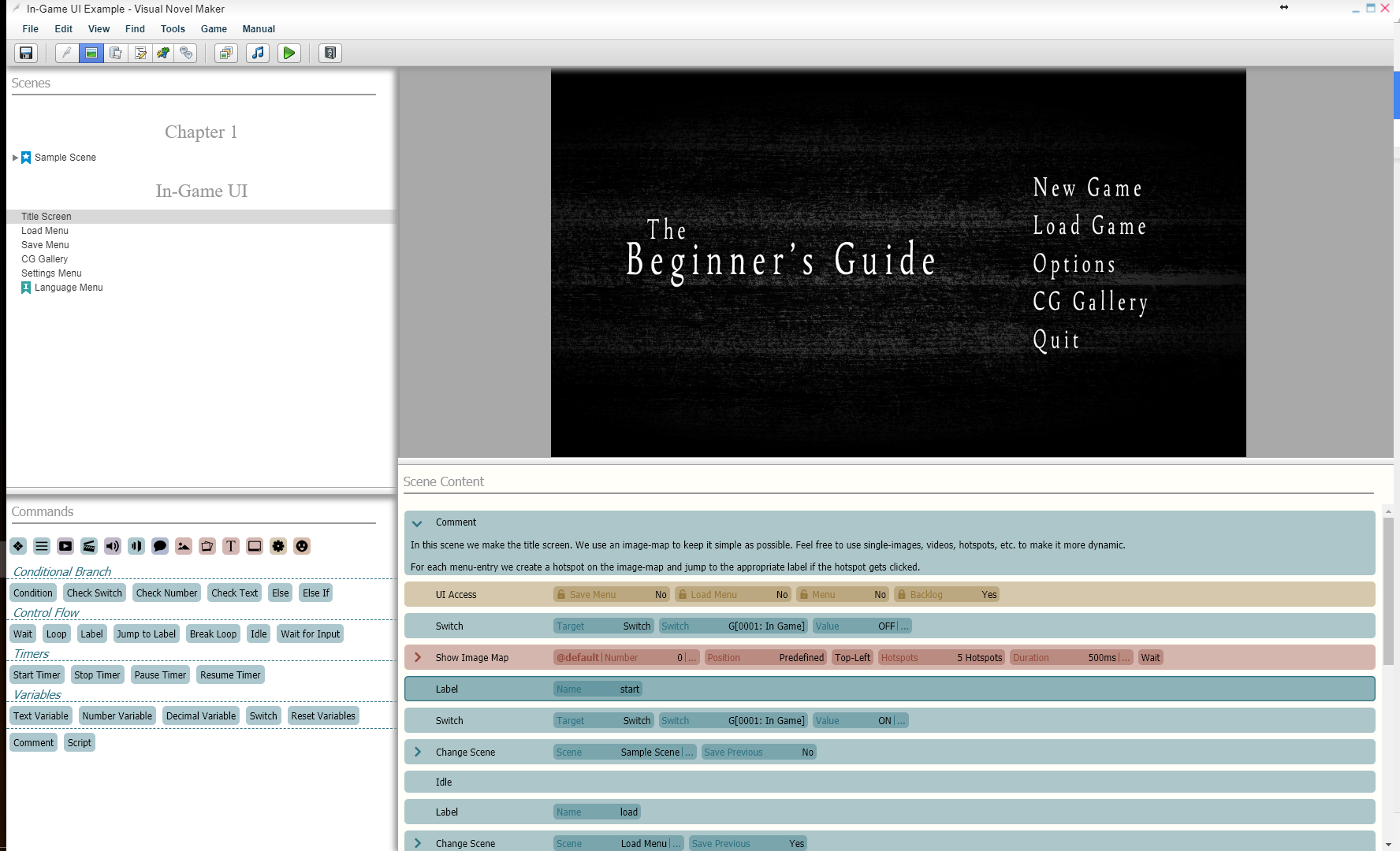Select the speech bubble command category icon

(160, 546)
